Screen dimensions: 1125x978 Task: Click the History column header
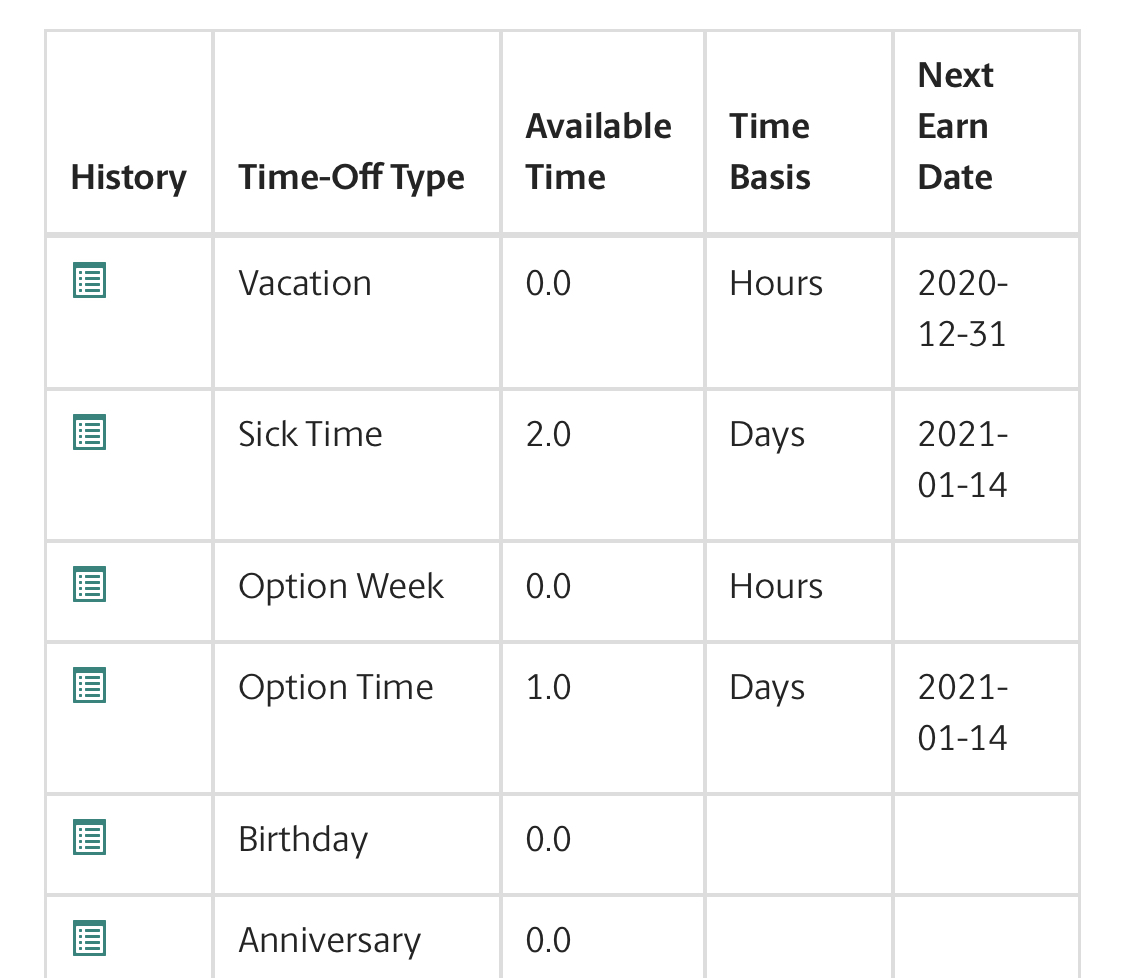click(128, 178)
